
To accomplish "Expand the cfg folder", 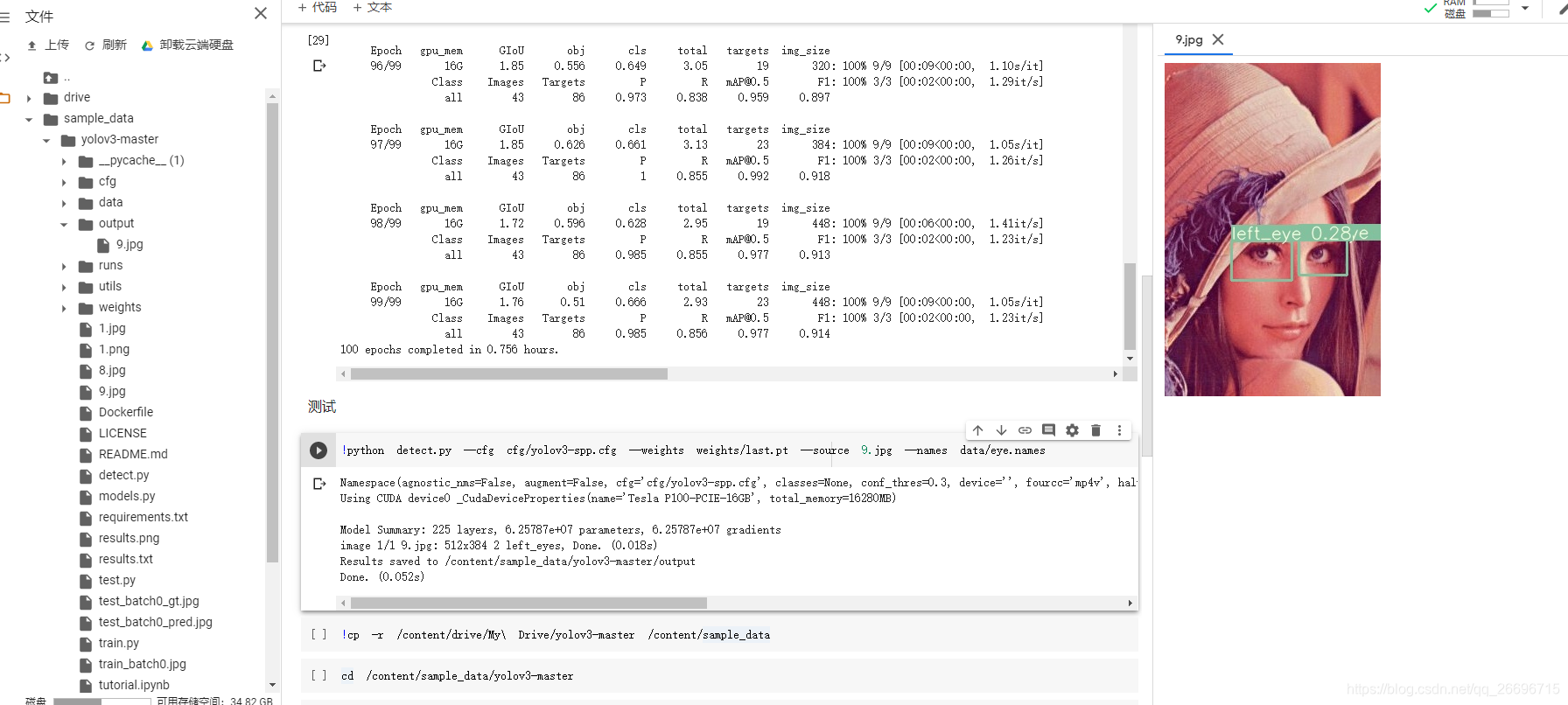I will pyautogui.click(x=64, y=182).
